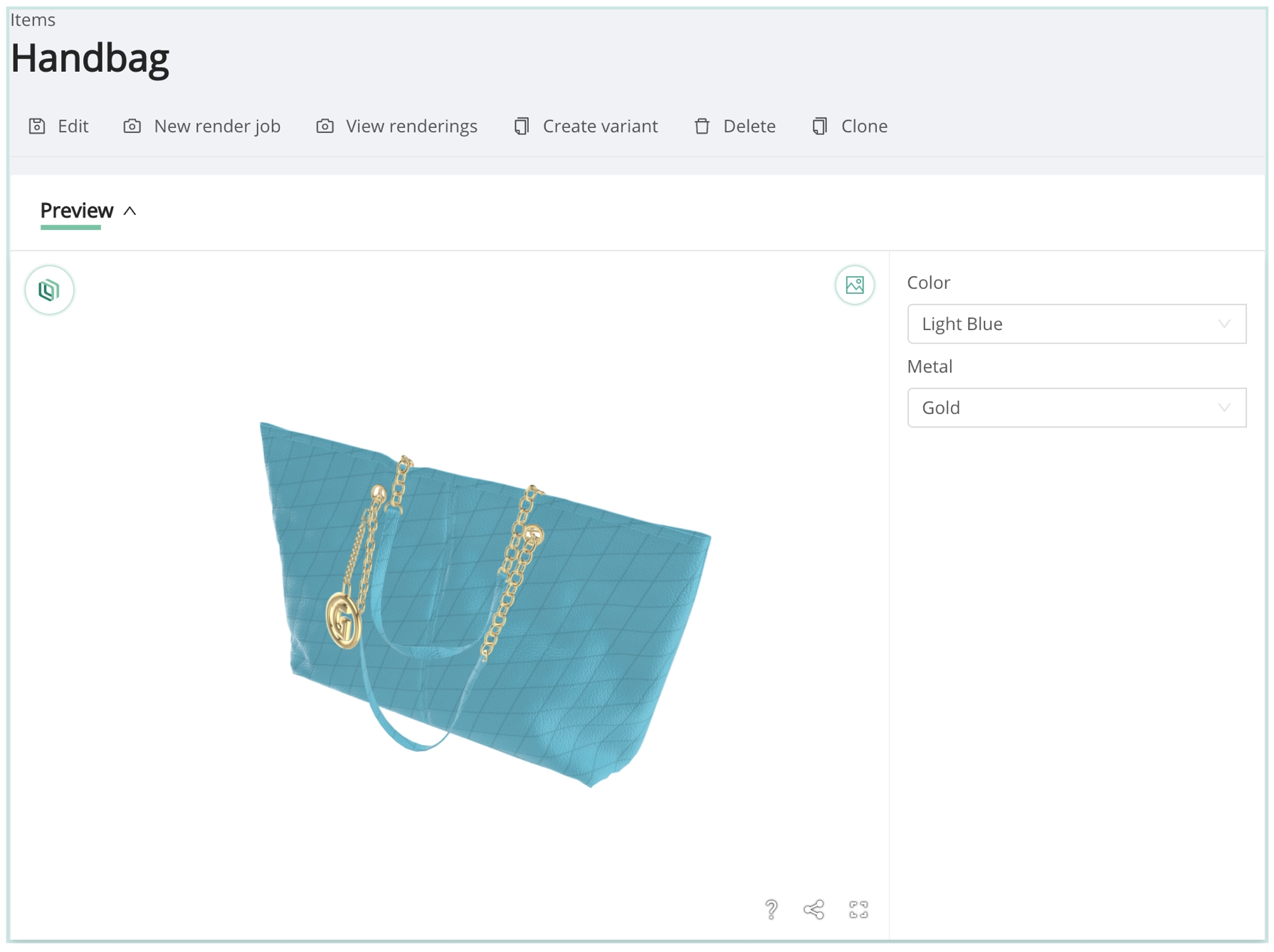Start a New render job
Viewport: 1274px width, 952px height.
[x=202, y=126]
